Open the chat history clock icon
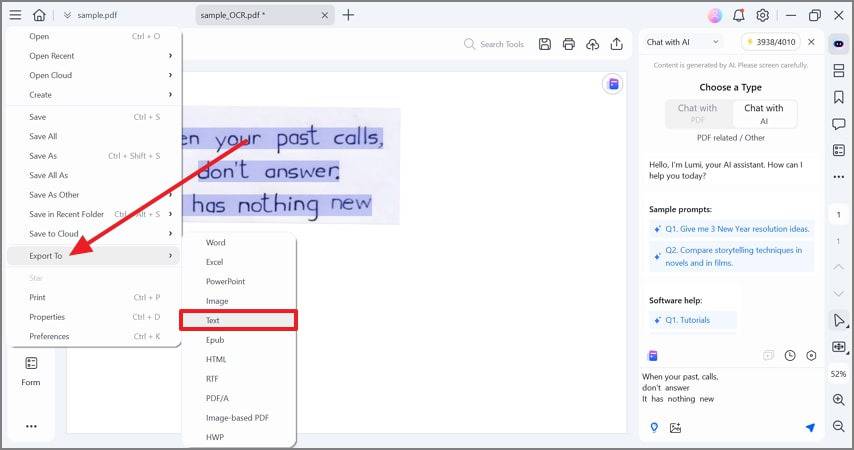Image resolution: width=854 pixels, height=450 pixels. pos(790,356)
